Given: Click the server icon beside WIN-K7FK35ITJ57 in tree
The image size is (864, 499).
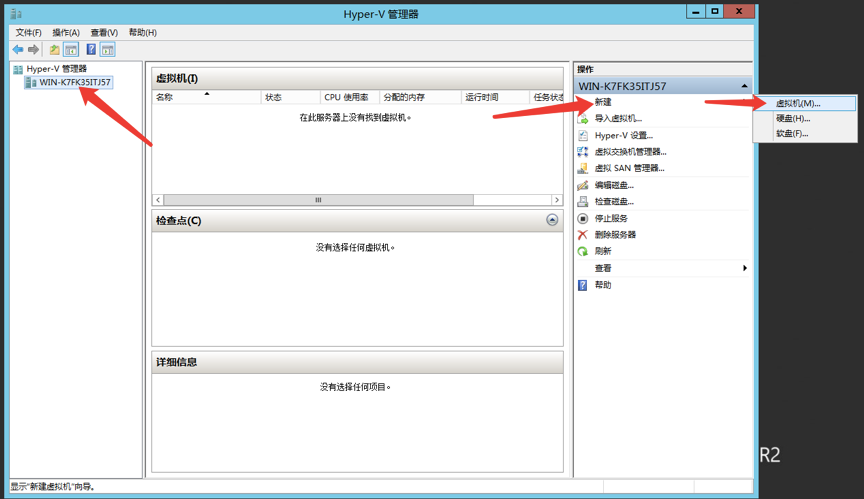Looking at the screenshot, I should 31,83.
